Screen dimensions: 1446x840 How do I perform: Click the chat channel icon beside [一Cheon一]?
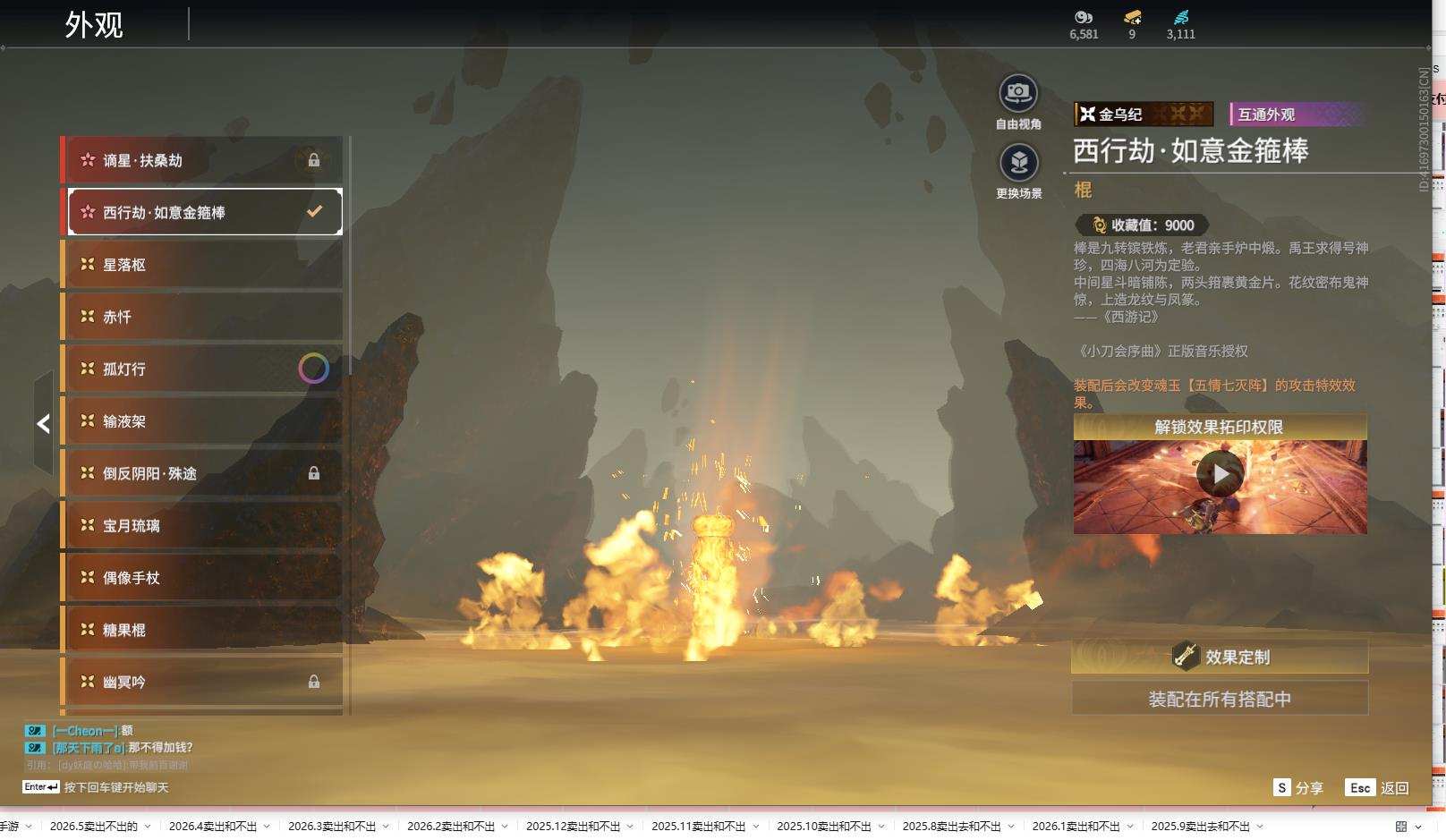(x=35, y=731)
